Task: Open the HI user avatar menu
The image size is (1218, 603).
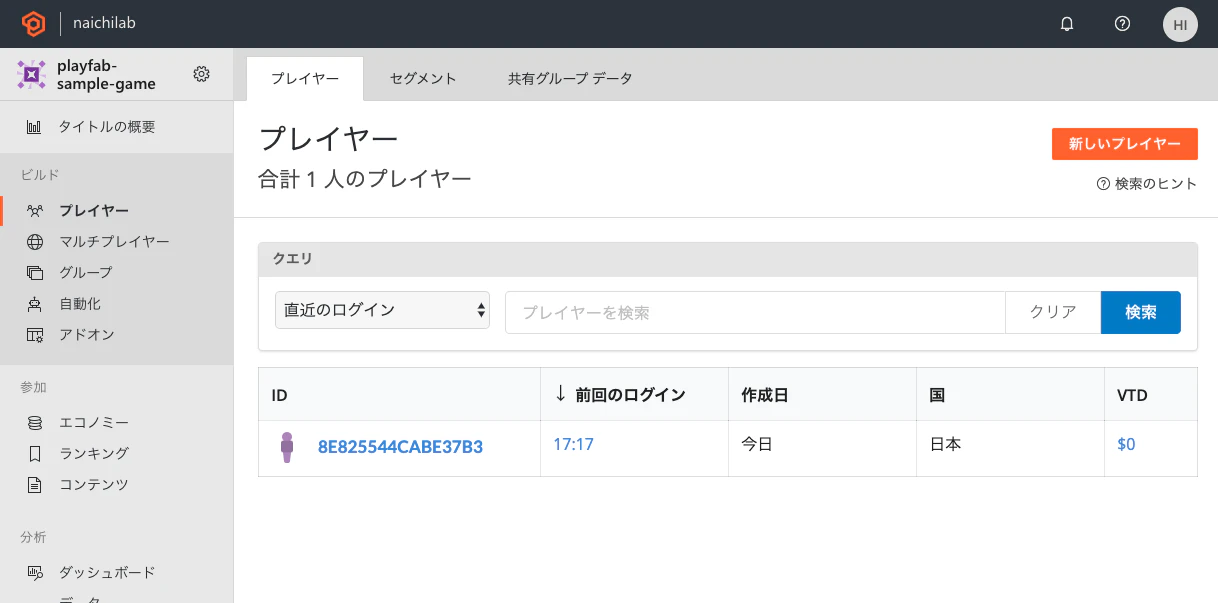Action: [x=1180, y=24]
